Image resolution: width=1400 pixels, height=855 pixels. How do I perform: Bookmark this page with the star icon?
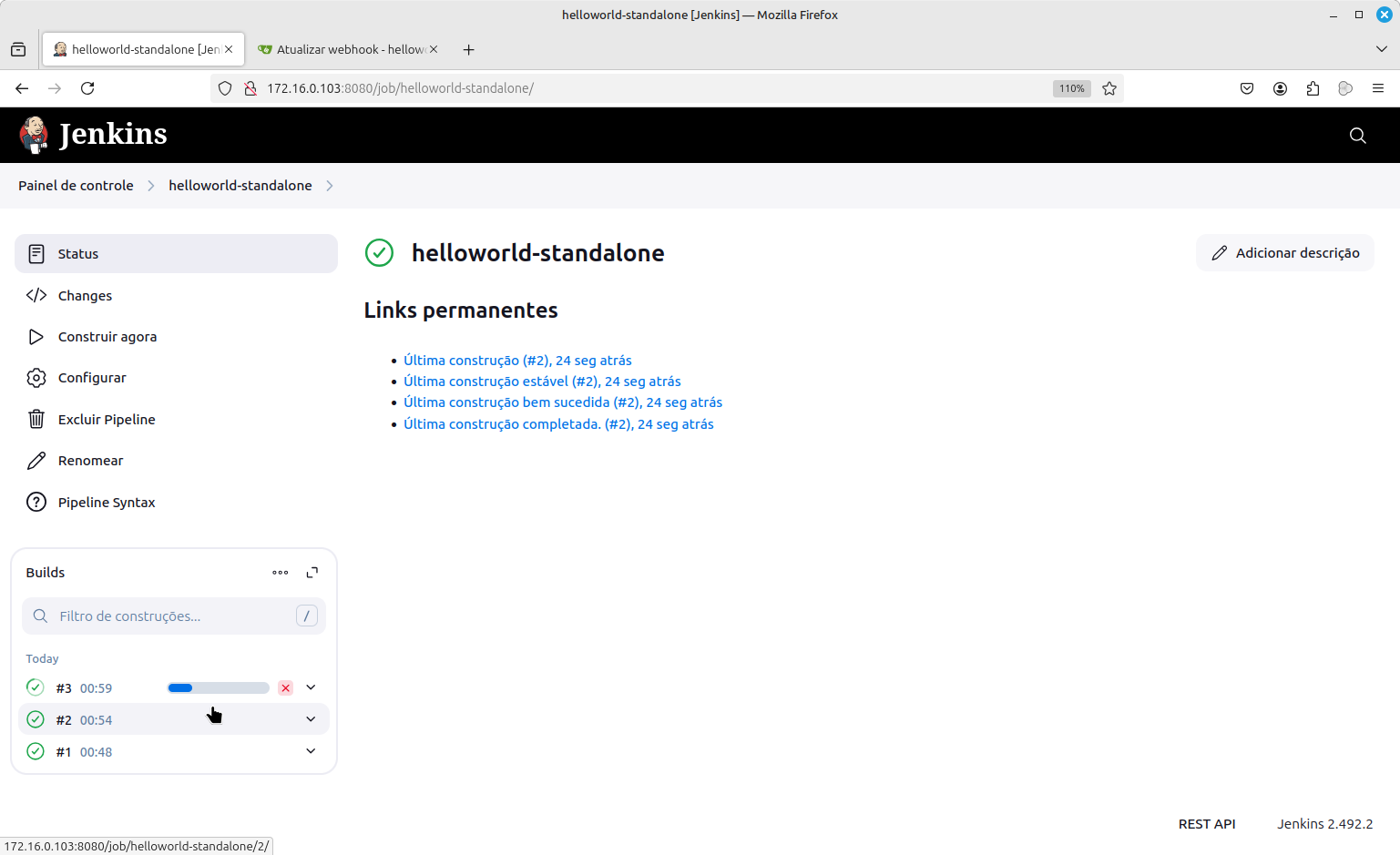point(1109,88)
